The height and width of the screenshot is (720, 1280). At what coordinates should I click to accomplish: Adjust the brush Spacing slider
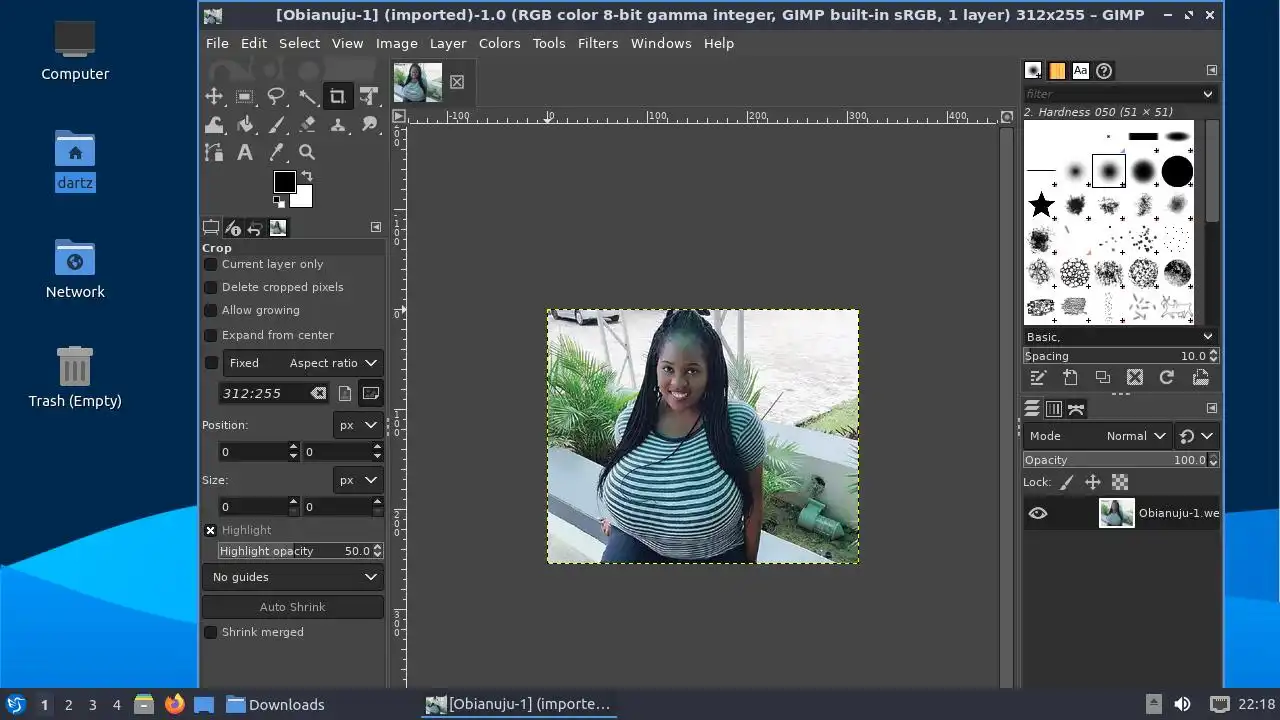[1115, 356]
